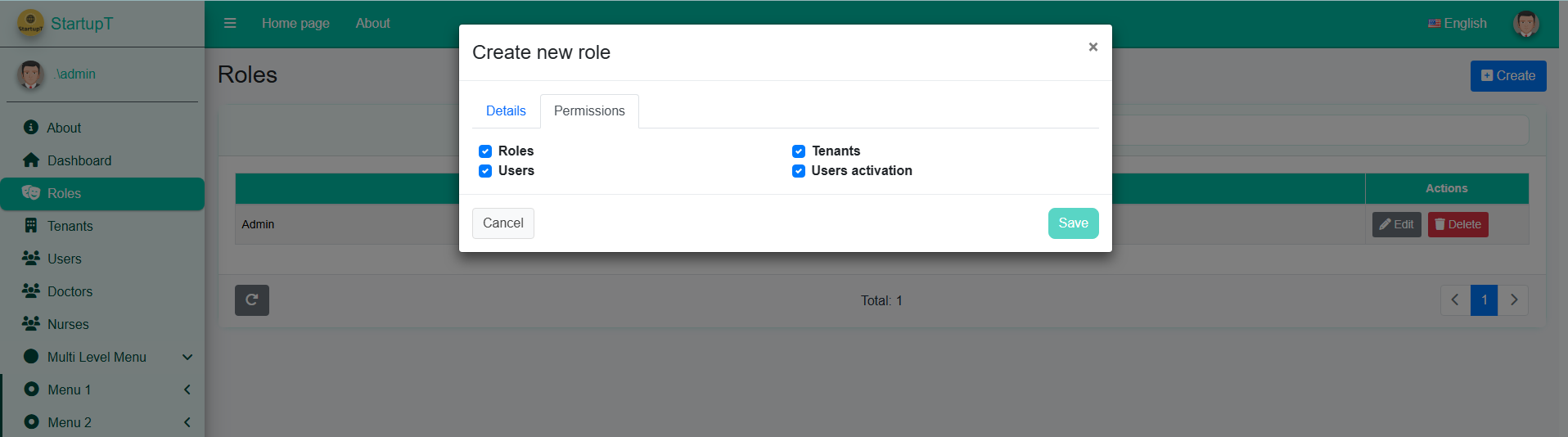Viewport: 1568px width, 437px height.
Task: Click the Cancel button
Action: pos(502,223)
